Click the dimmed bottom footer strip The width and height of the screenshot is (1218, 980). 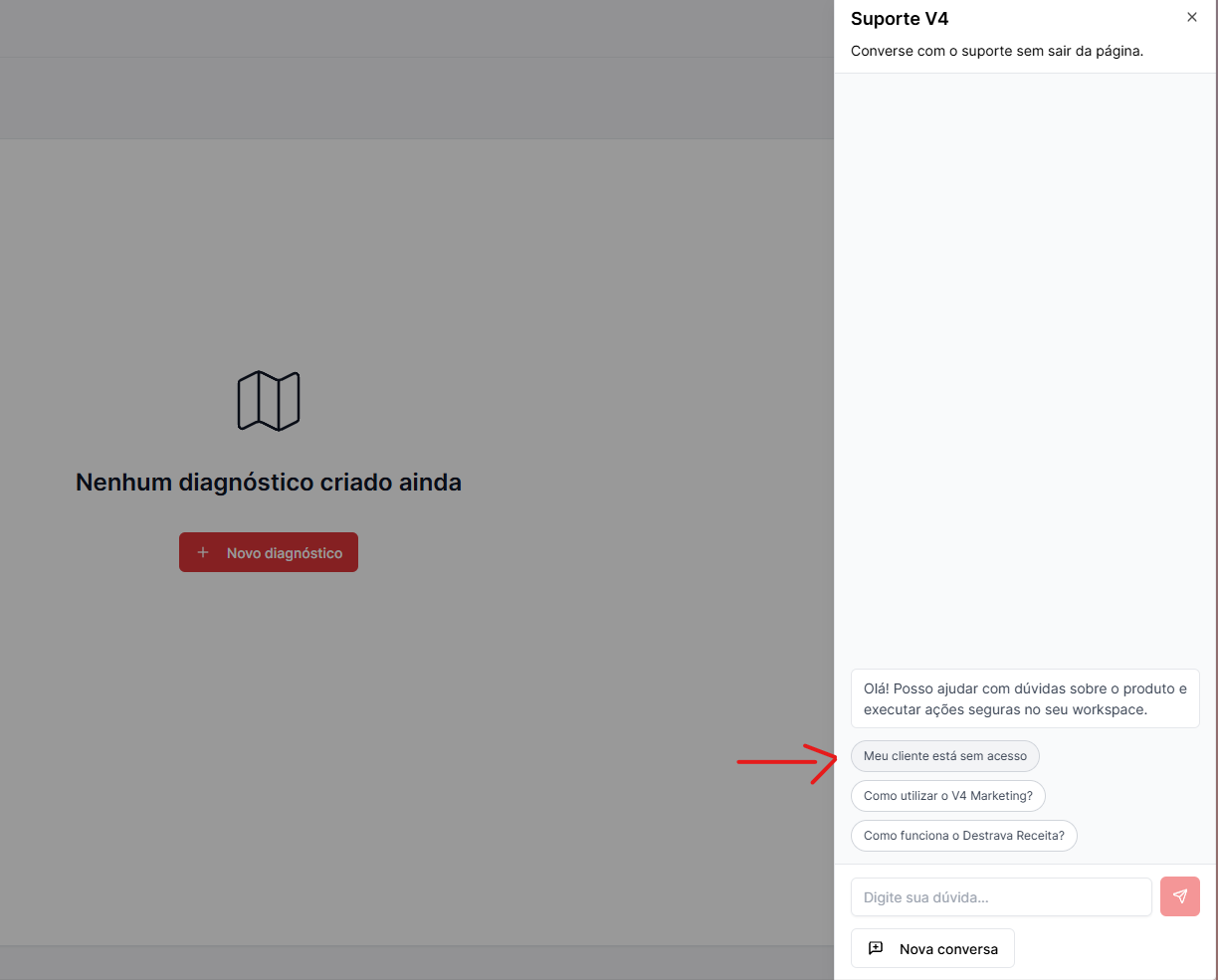pos(417,962)
